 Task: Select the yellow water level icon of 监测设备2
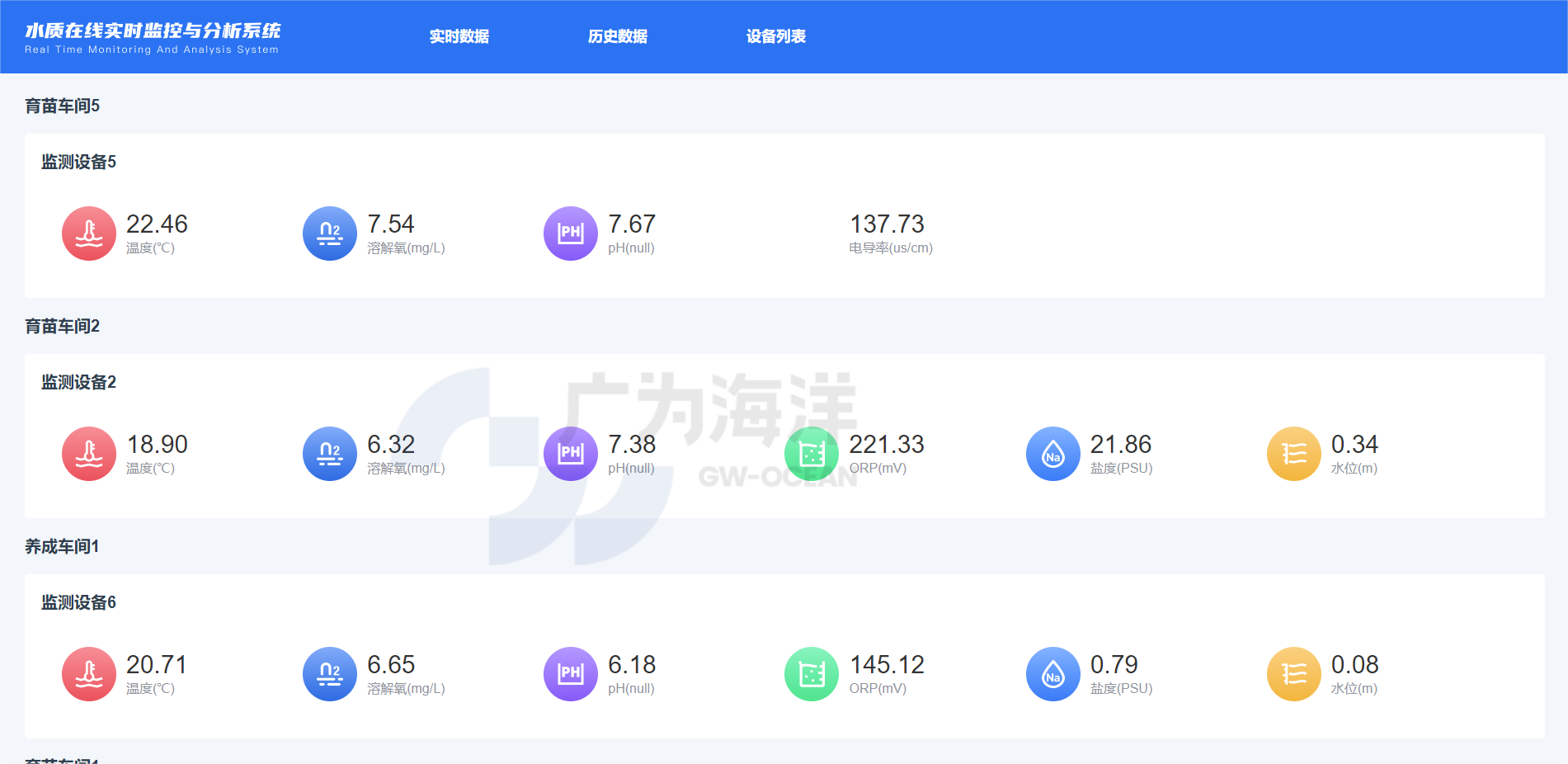[x=1293, y=454]
